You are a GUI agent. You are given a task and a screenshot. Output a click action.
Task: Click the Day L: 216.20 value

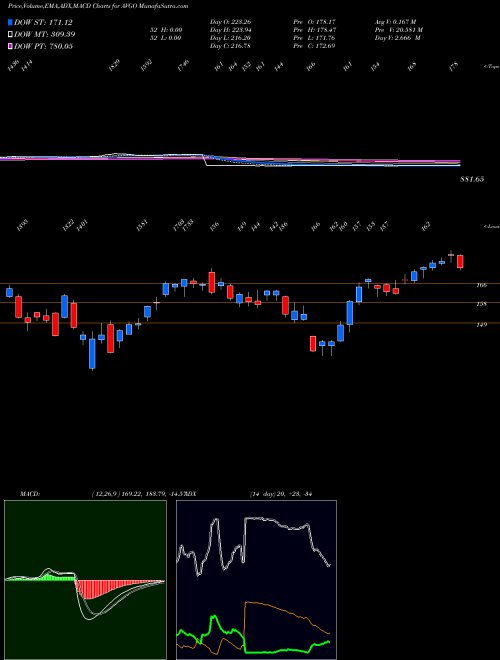[230, 37]
